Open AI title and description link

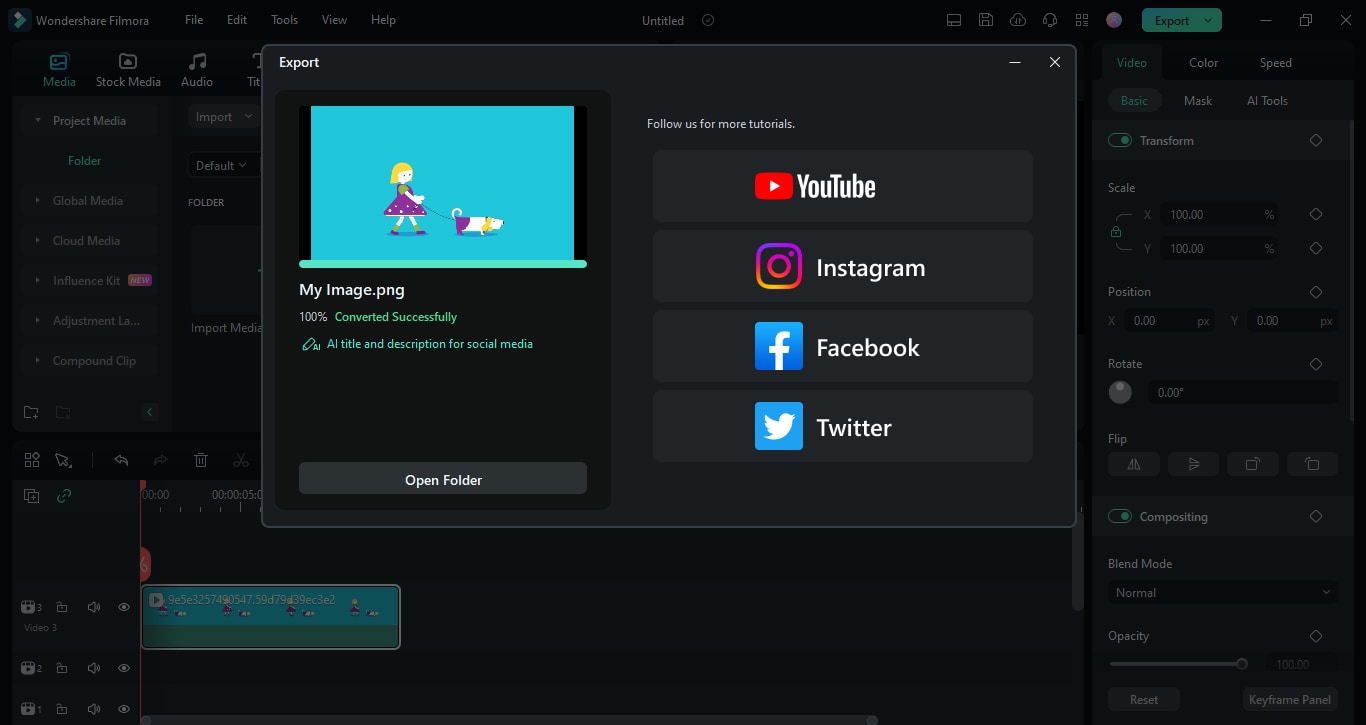tap(417, 344)
